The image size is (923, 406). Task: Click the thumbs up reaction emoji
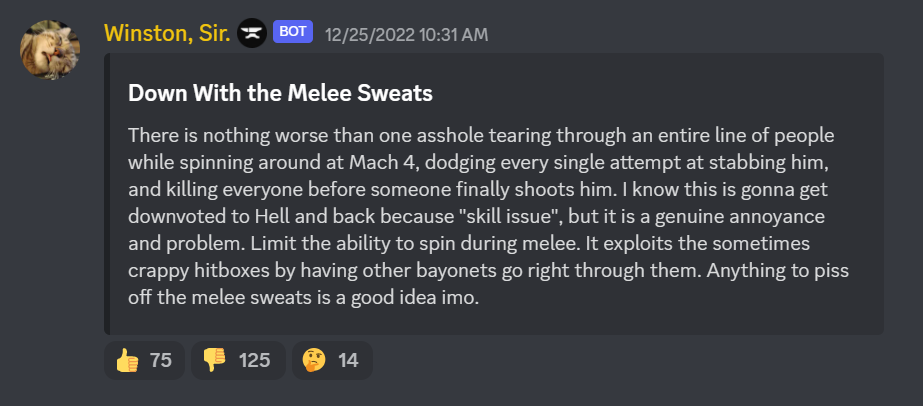tap(127, 361)
